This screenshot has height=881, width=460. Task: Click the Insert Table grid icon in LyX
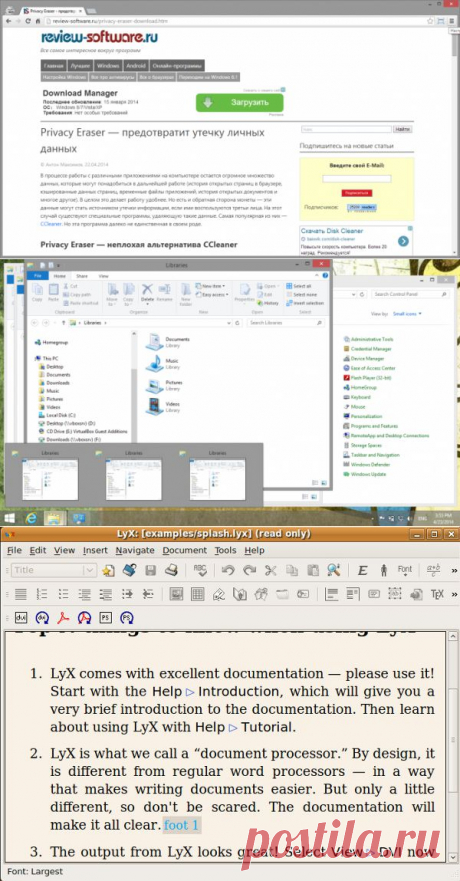coord(198,594)
